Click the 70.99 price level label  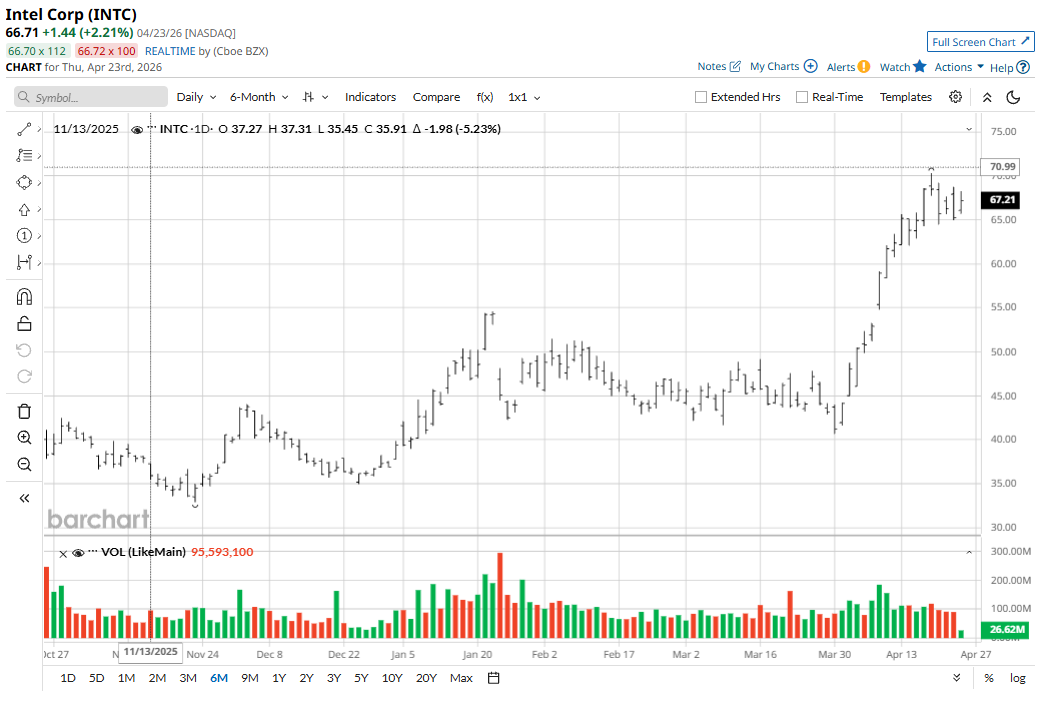pyautogui.click(x=1002, y=166)
